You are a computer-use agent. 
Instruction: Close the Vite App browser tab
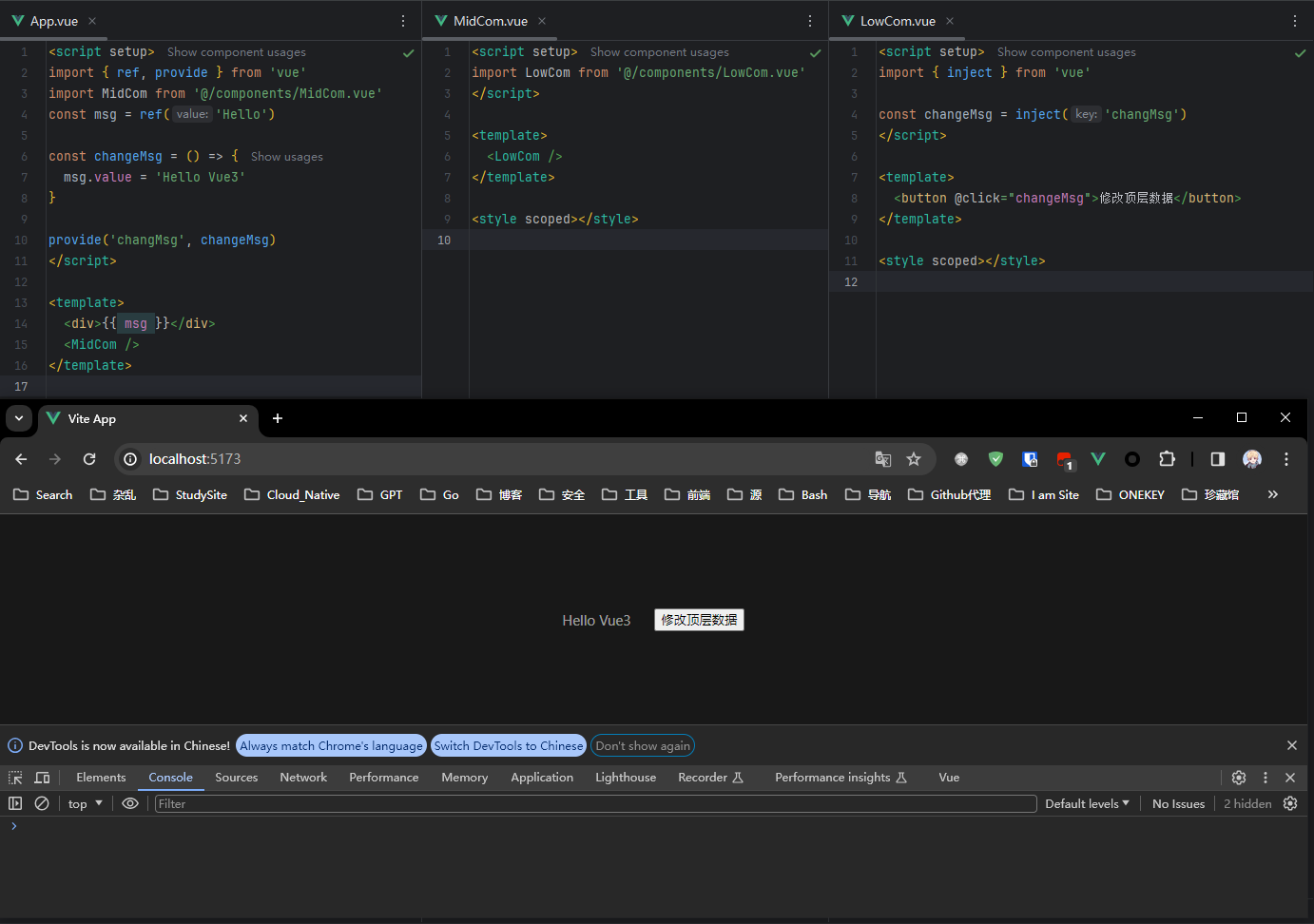pyautogui.click(x=243, y=418)
